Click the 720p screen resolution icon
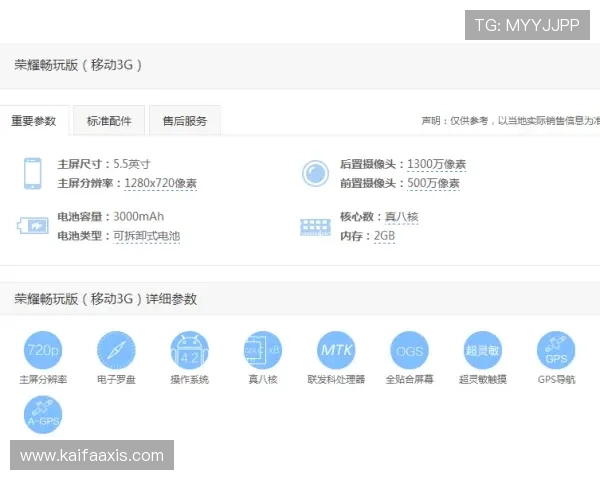This screenshot has width=600, height=480. point(43,350)
